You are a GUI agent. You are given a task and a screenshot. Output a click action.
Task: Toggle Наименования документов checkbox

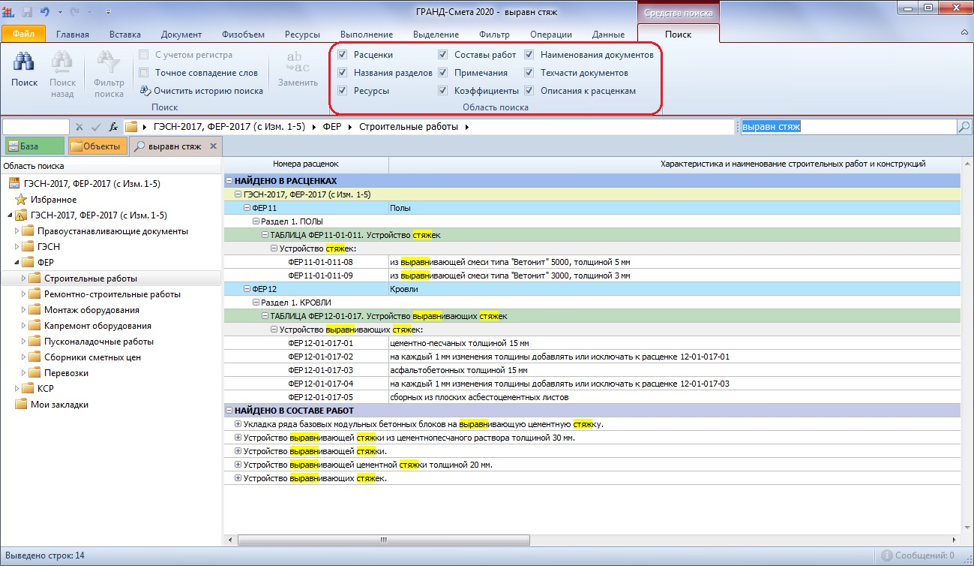(529, 55)
